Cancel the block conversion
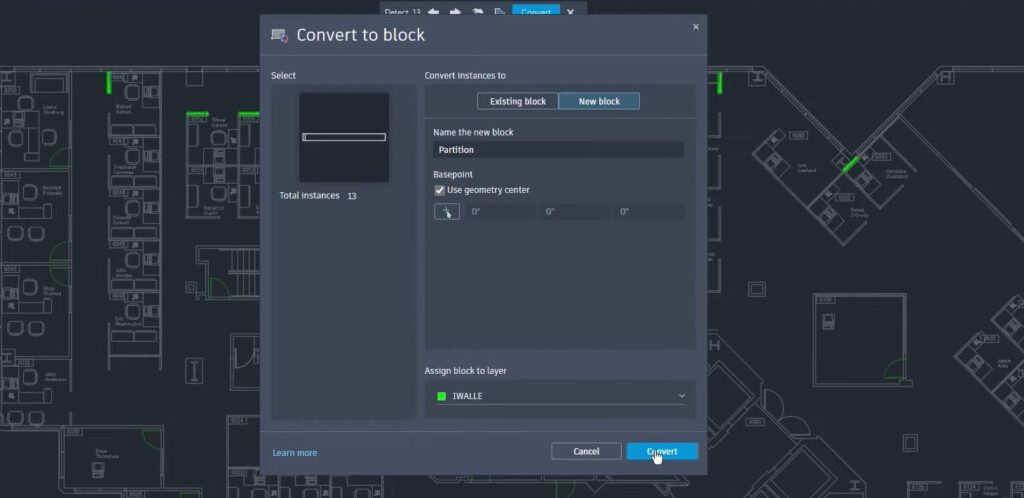The image size is (1024, 498). tap(586, 451)
